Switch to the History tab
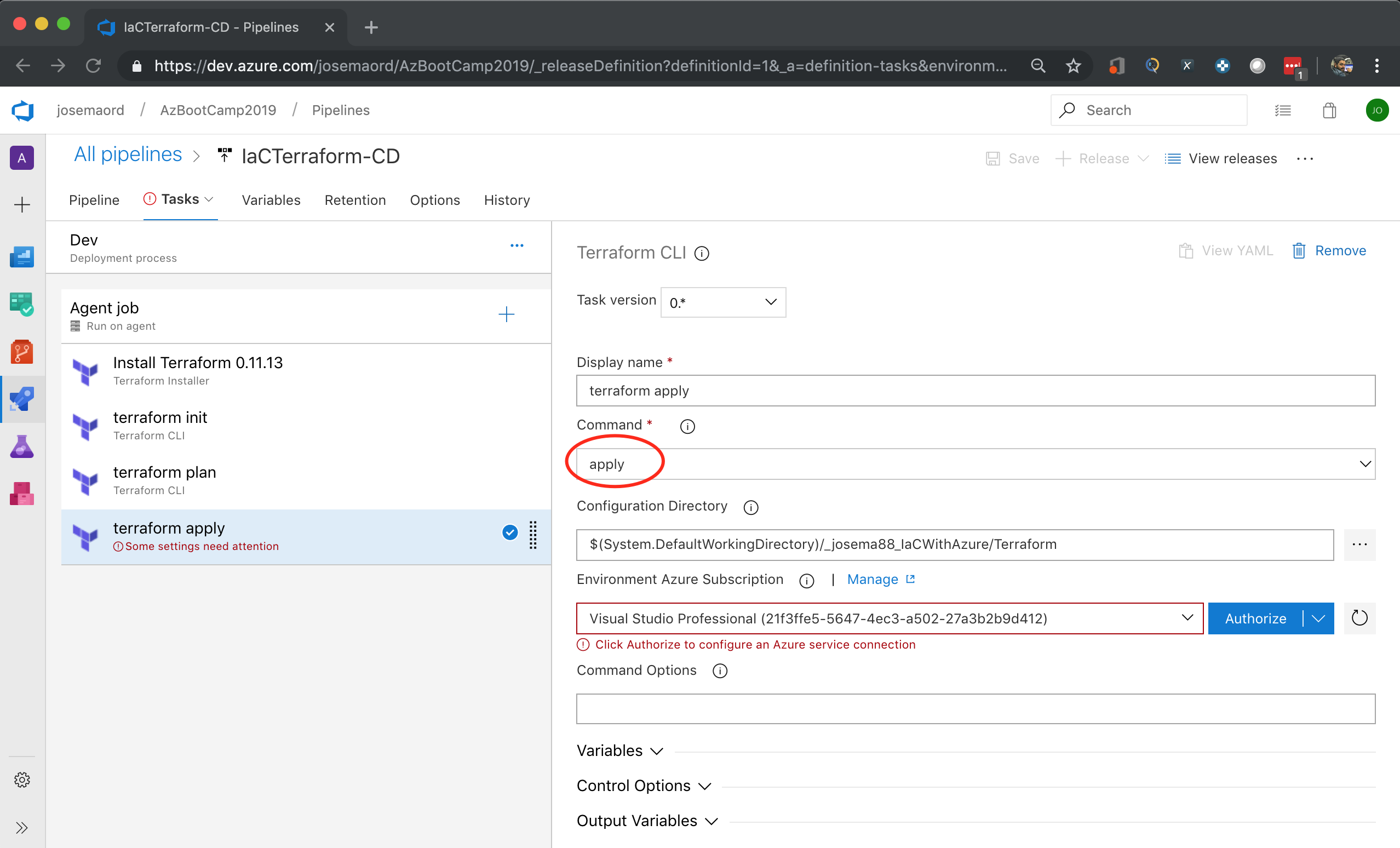This screenshot has height=848, width=1400. point(506,200)
